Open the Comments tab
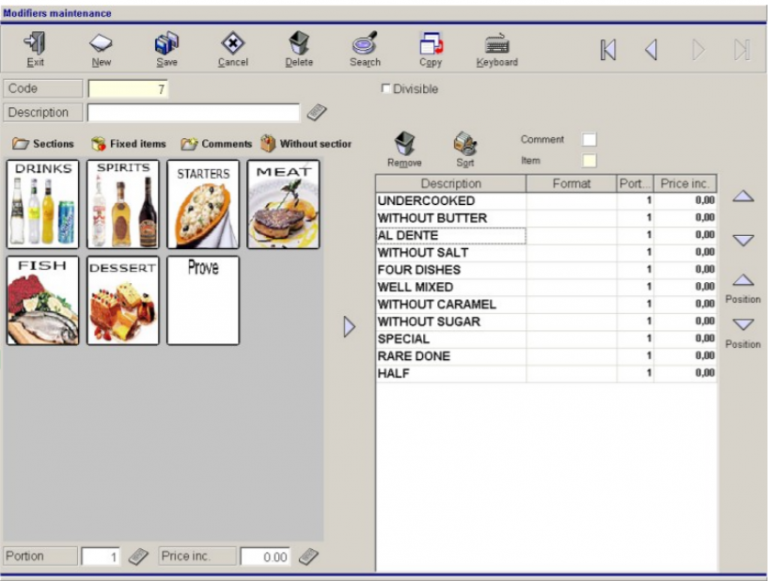The height and width of the screenshot is (581, 768). coord(216,144)
